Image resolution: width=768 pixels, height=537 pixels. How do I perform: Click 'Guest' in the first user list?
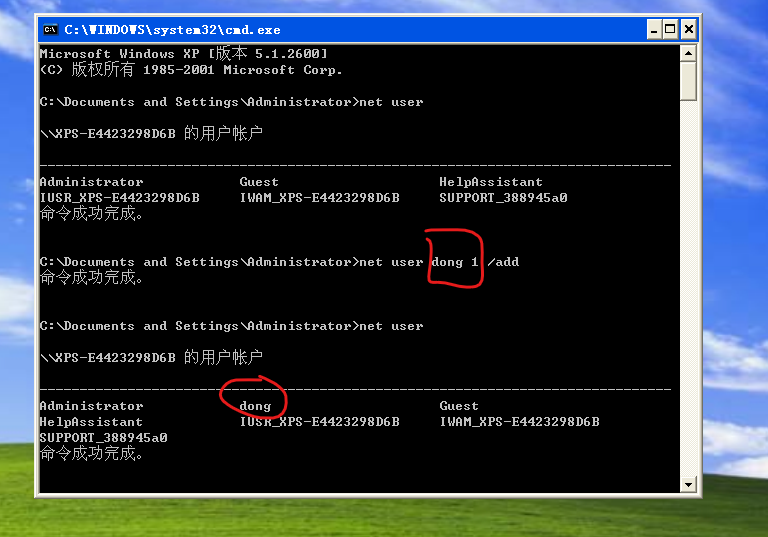pyautogui.click(x=259, y=182)
